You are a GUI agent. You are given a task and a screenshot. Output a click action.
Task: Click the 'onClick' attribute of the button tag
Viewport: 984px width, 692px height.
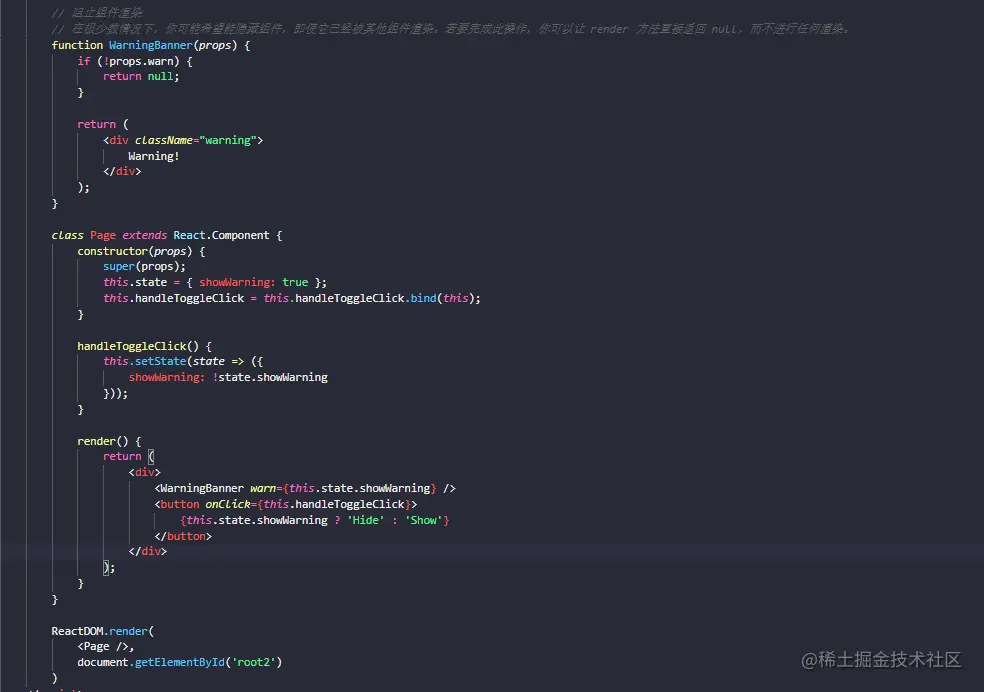point(228,504)
